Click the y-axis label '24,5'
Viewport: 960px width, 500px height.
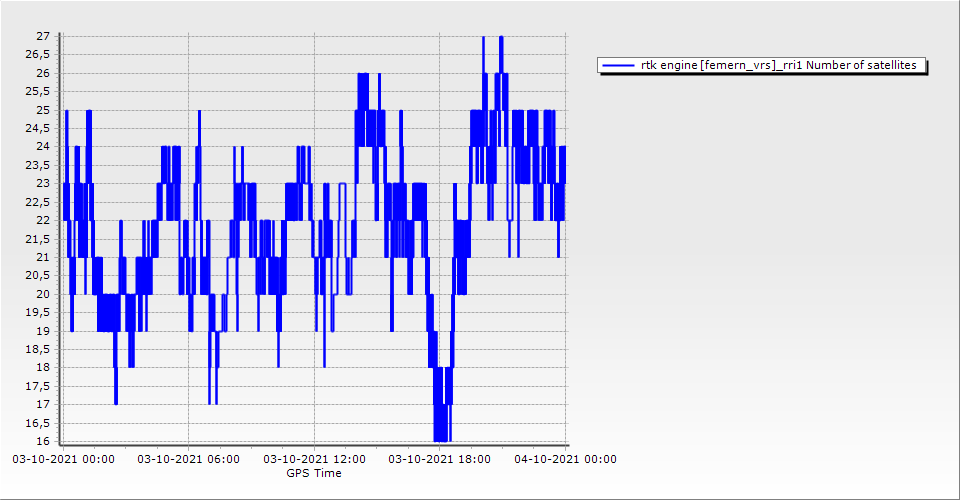pyautogui.click(x=38, y=128)
